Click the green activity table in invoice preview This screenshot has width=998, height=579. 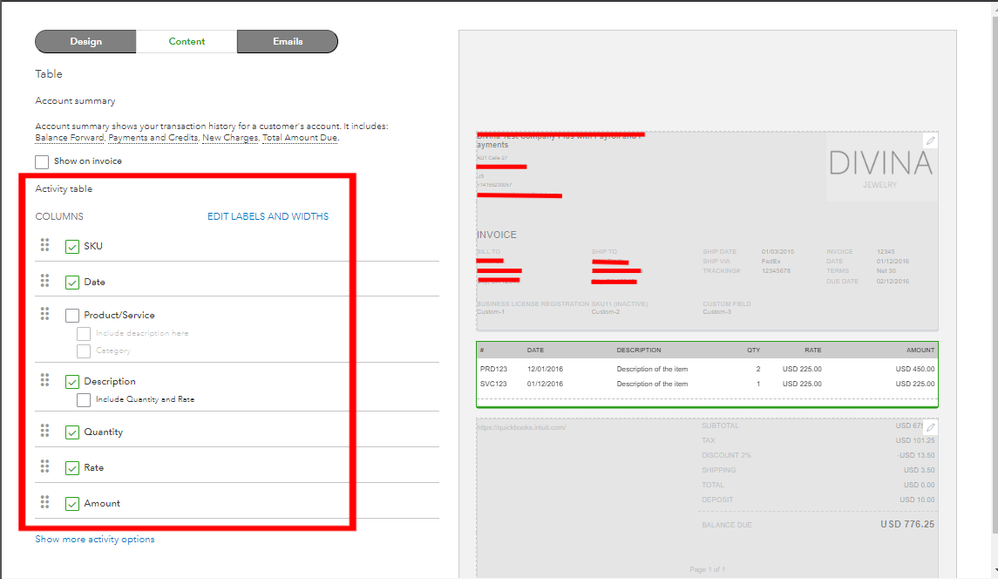[704, 371]
